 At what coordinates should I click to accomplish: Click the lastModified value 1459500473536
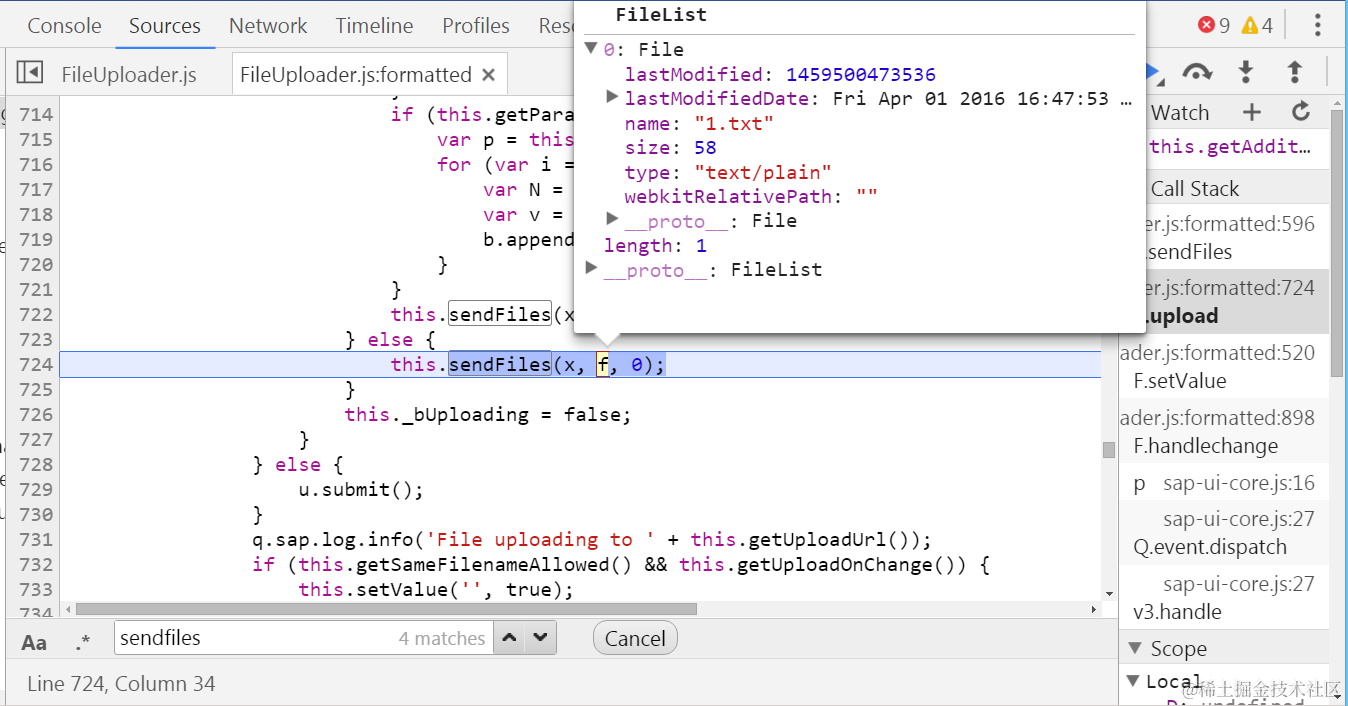860,74
